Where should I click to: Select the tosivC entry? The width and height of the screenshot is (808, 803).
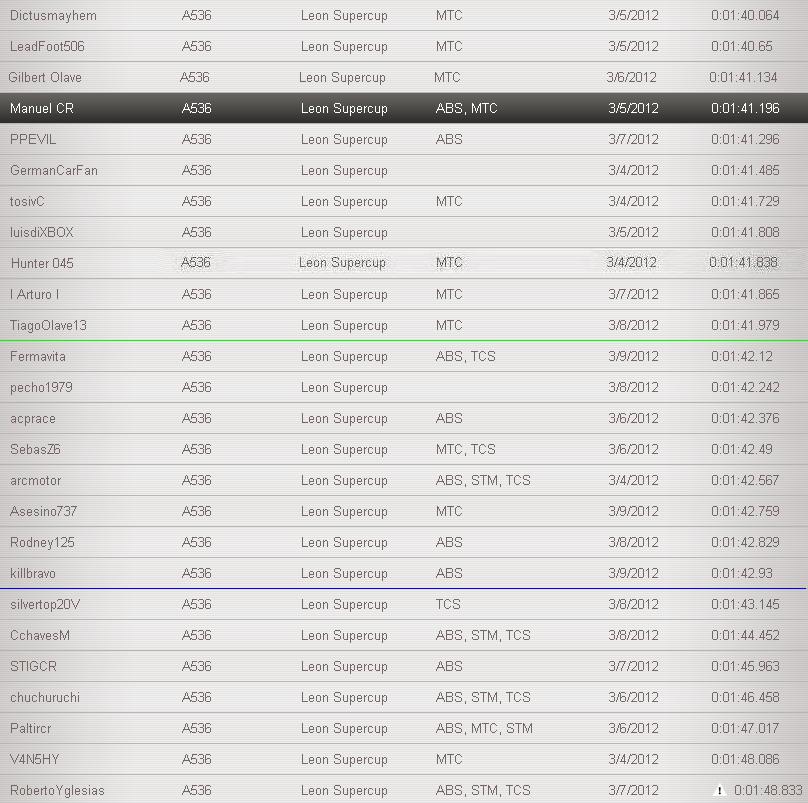404,202
